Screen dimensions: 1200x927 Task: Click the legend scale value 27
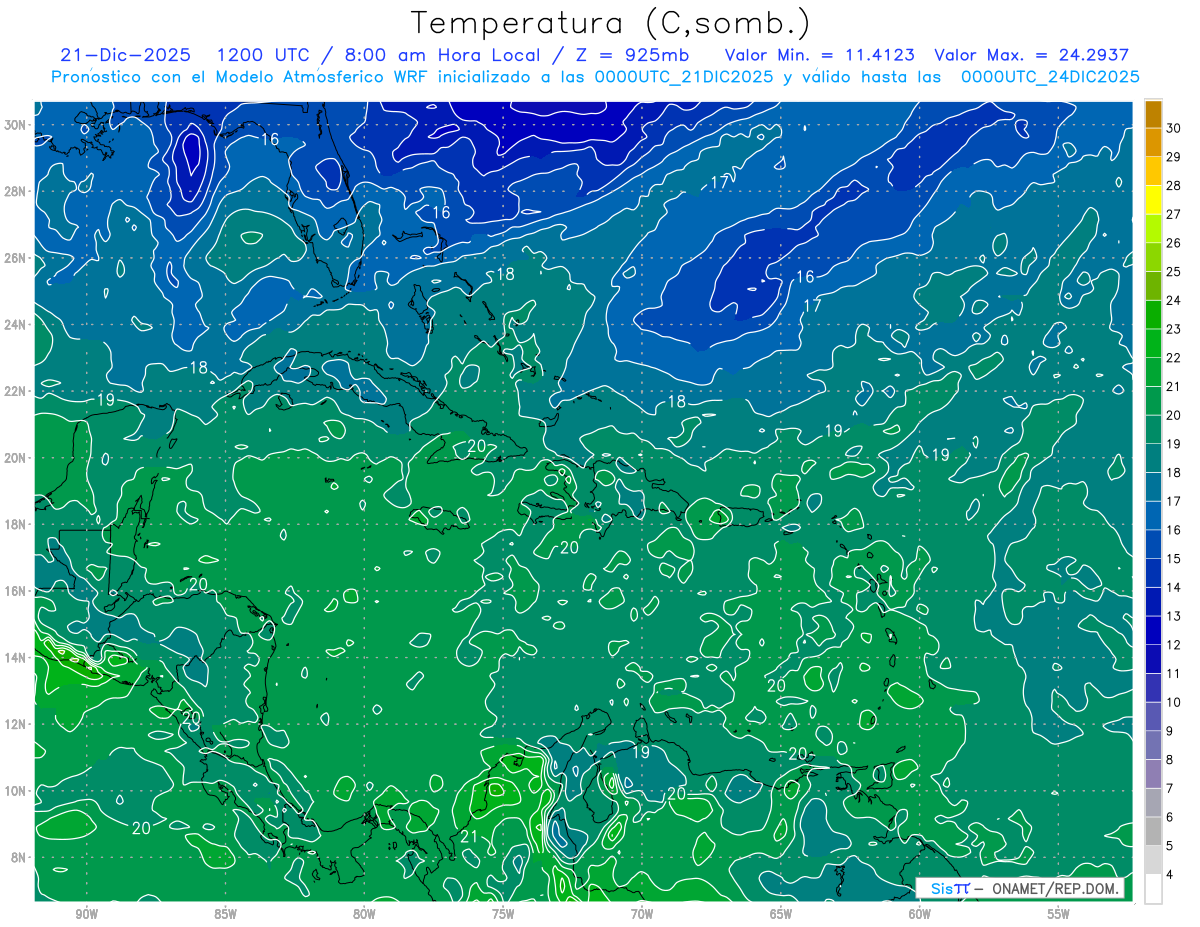1174,214
